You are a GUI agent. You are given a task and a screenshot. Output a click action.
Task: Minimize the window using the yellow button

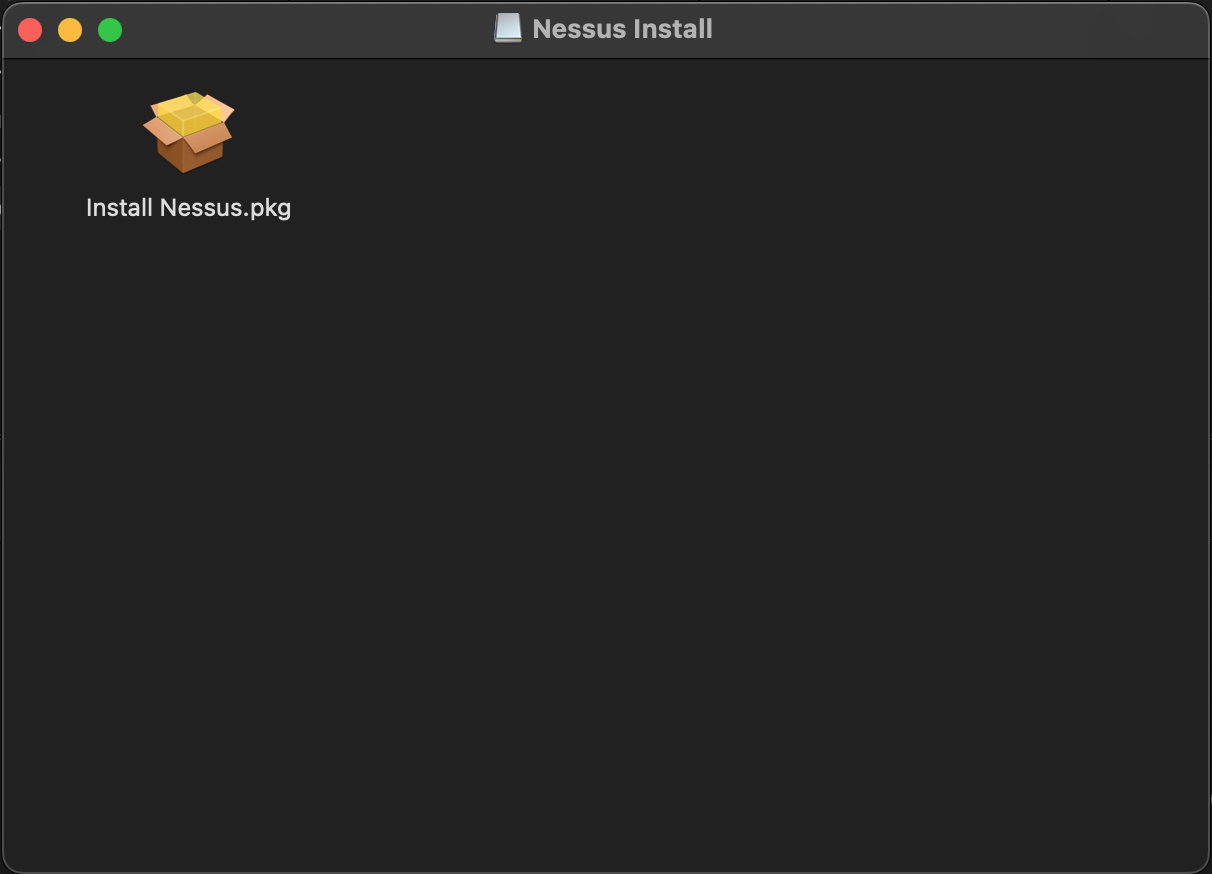70,30
